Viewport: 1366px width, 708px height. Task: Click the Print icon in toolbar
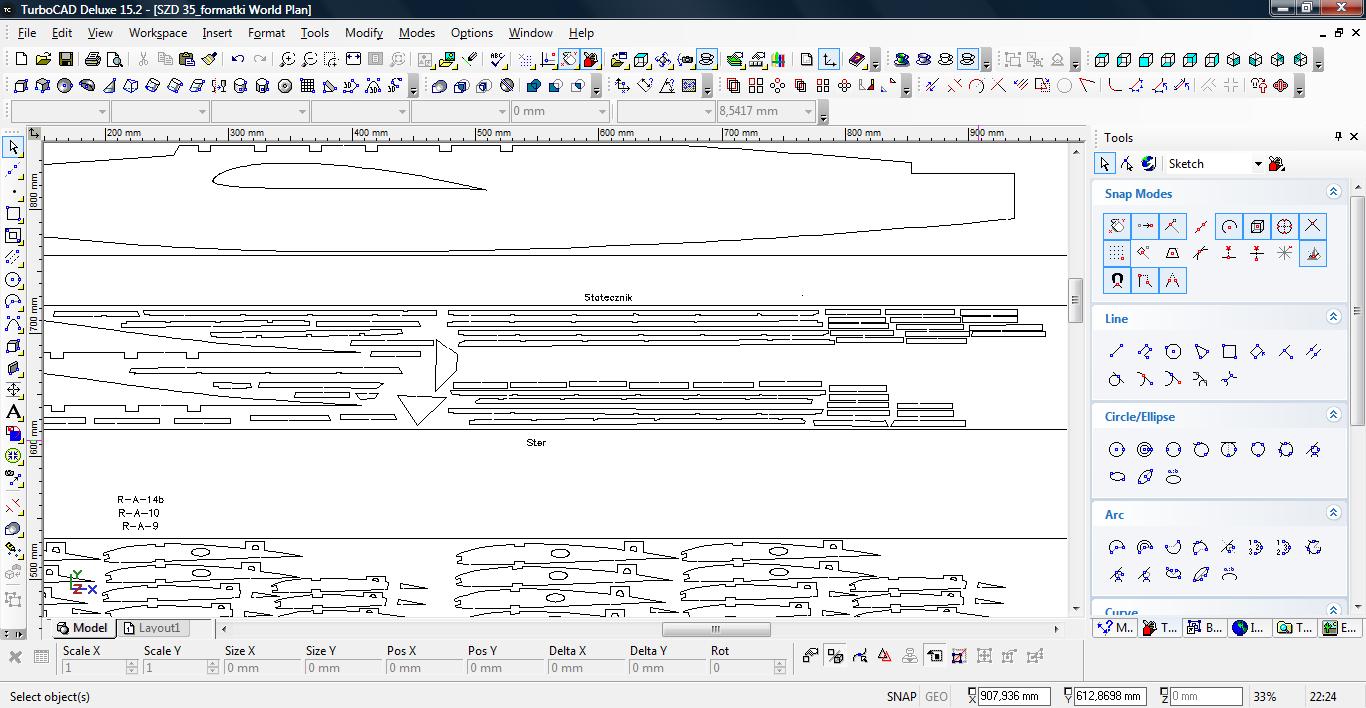(x=93, y=60)
